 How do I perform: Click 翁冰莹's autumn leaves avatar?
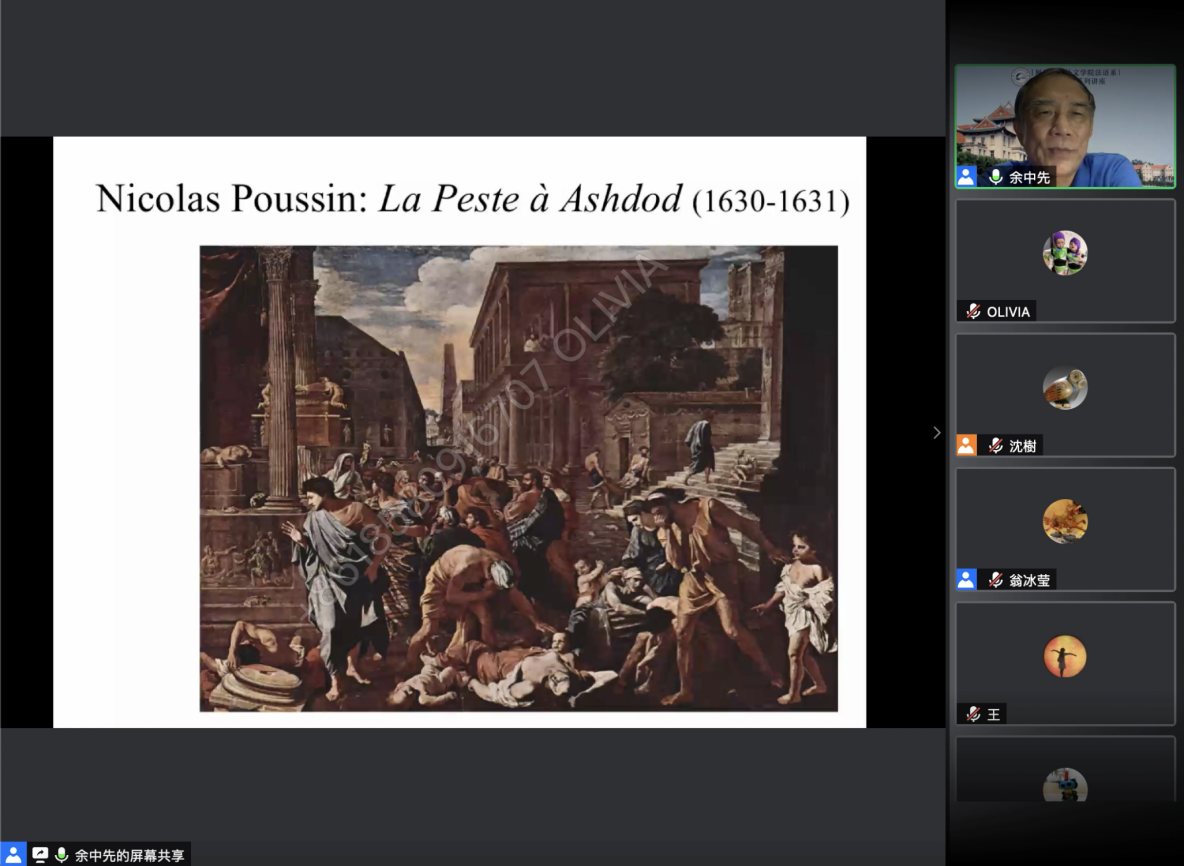(x=1065, y=521)
